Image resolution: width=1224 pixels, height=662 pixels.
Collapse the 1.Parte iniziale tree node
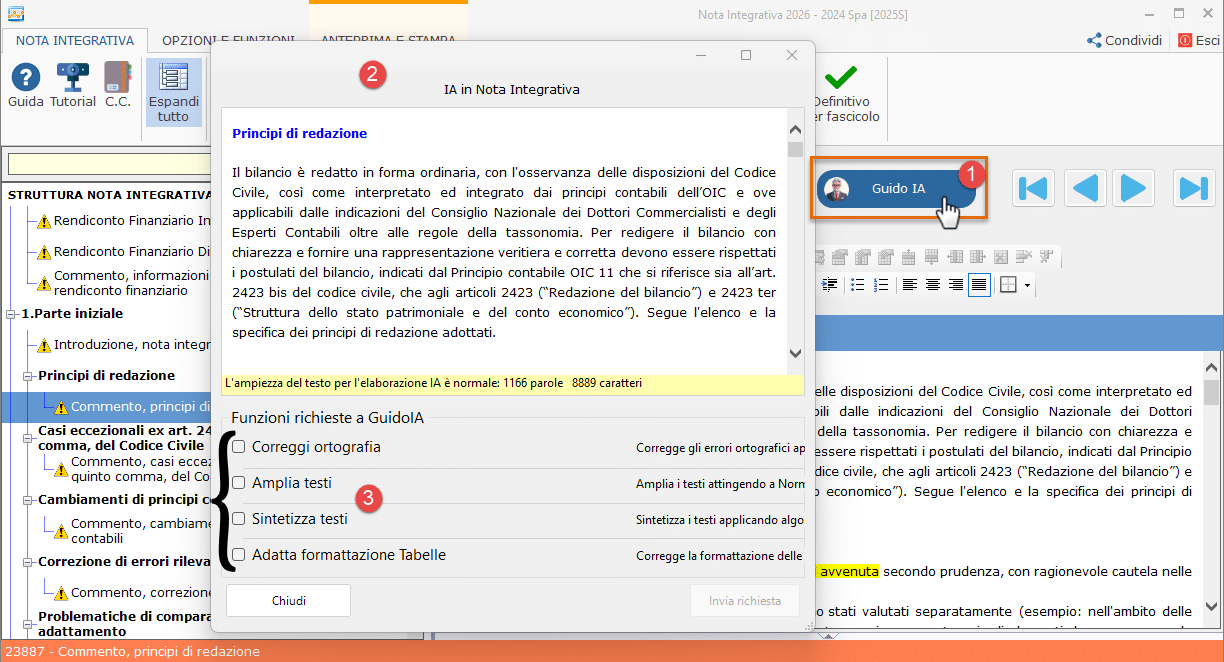click(x=11, y=314)
